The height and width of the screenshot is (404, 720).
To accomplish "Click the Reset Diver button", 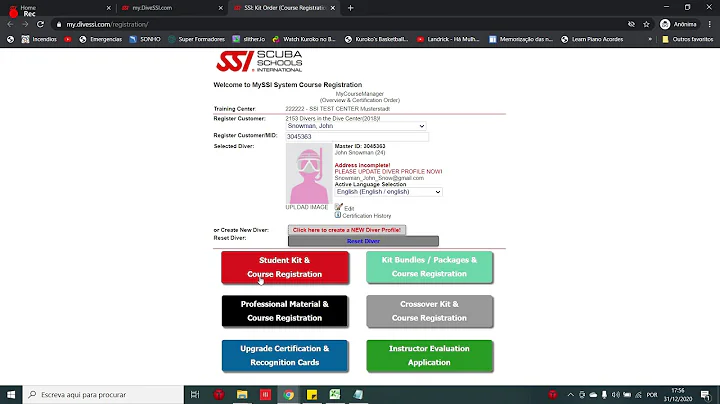I will [363, 241].
